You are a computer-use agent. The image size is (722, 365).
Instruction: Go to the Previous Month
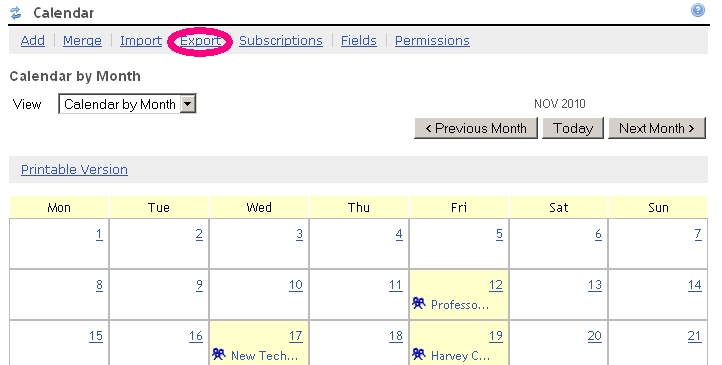pos(476,128)
